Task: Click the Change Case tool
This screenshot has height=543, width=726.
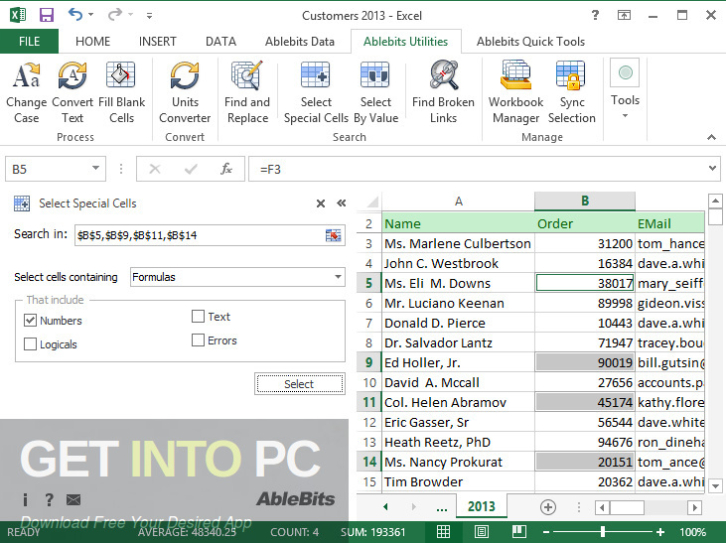Action: [x=26, y=93]
